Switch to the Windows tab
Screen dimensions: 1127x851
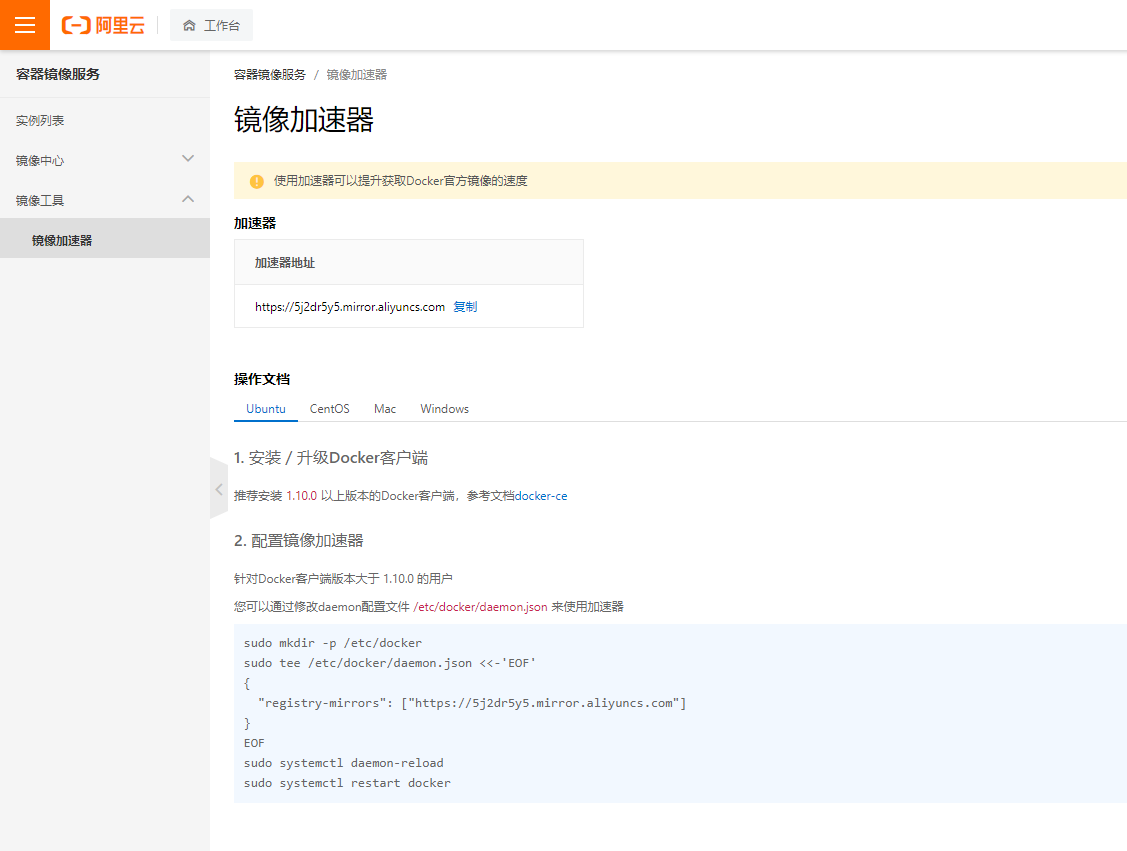point(444,408)
